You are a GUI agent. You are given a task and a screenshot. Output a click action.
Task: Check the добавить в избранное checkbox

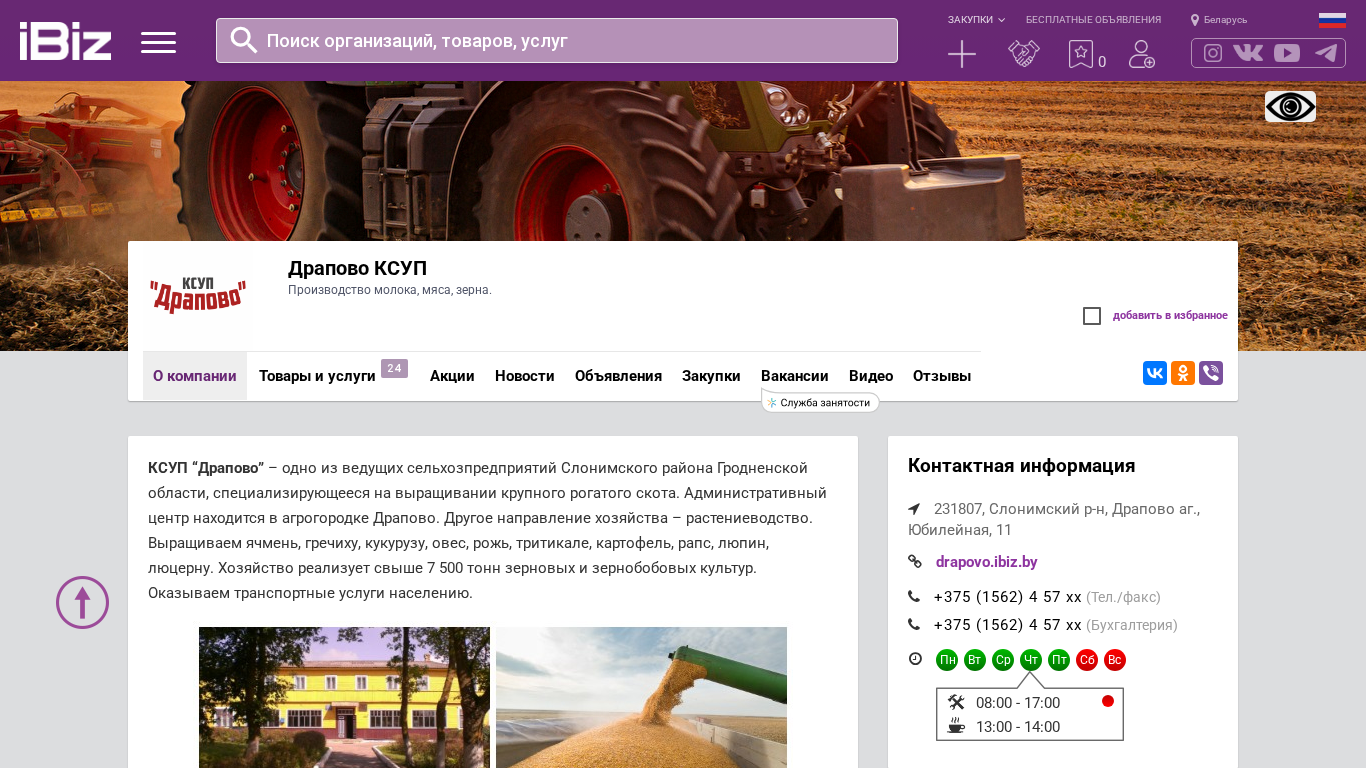(1092, 316)
